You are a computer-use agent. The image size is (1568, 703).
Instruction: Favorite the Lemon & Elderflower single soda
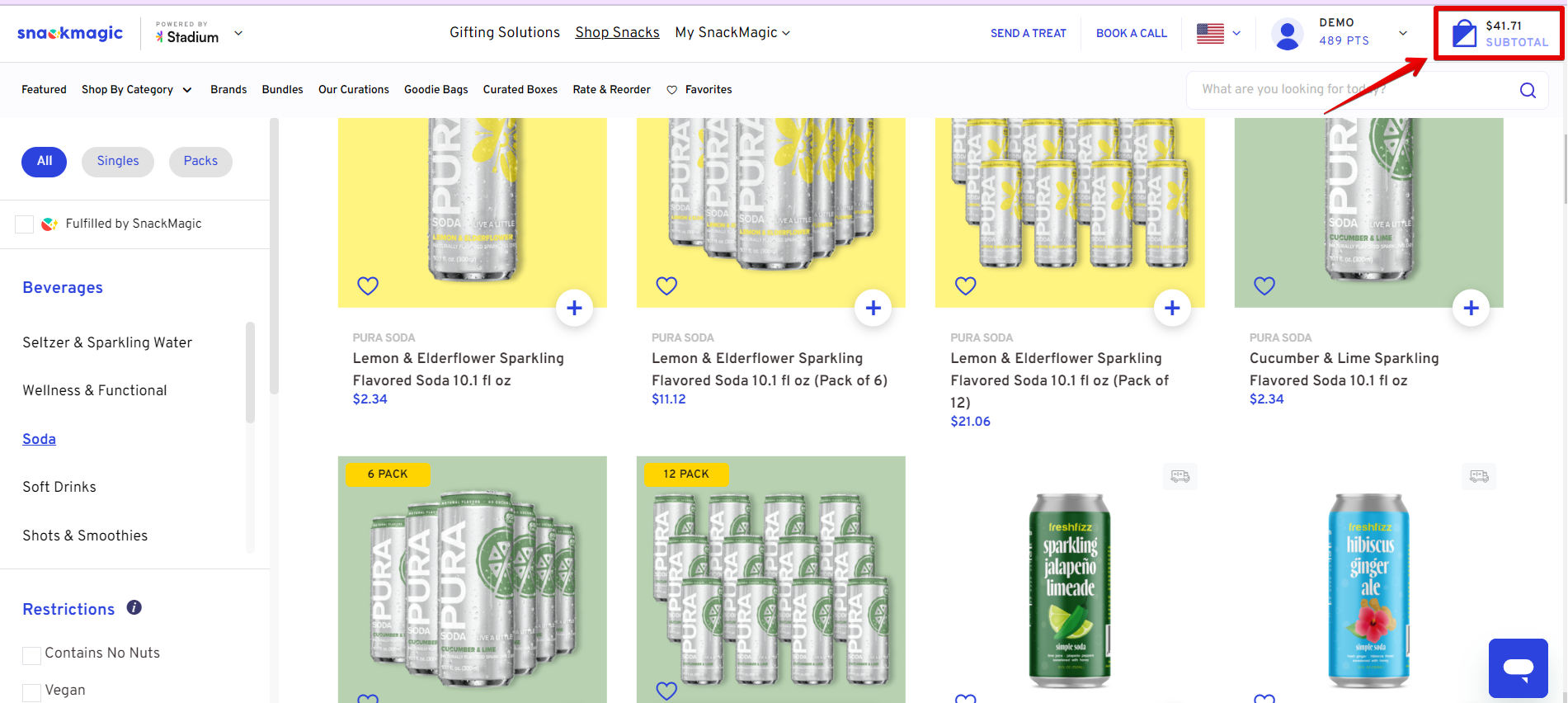[x=368, y=285]
